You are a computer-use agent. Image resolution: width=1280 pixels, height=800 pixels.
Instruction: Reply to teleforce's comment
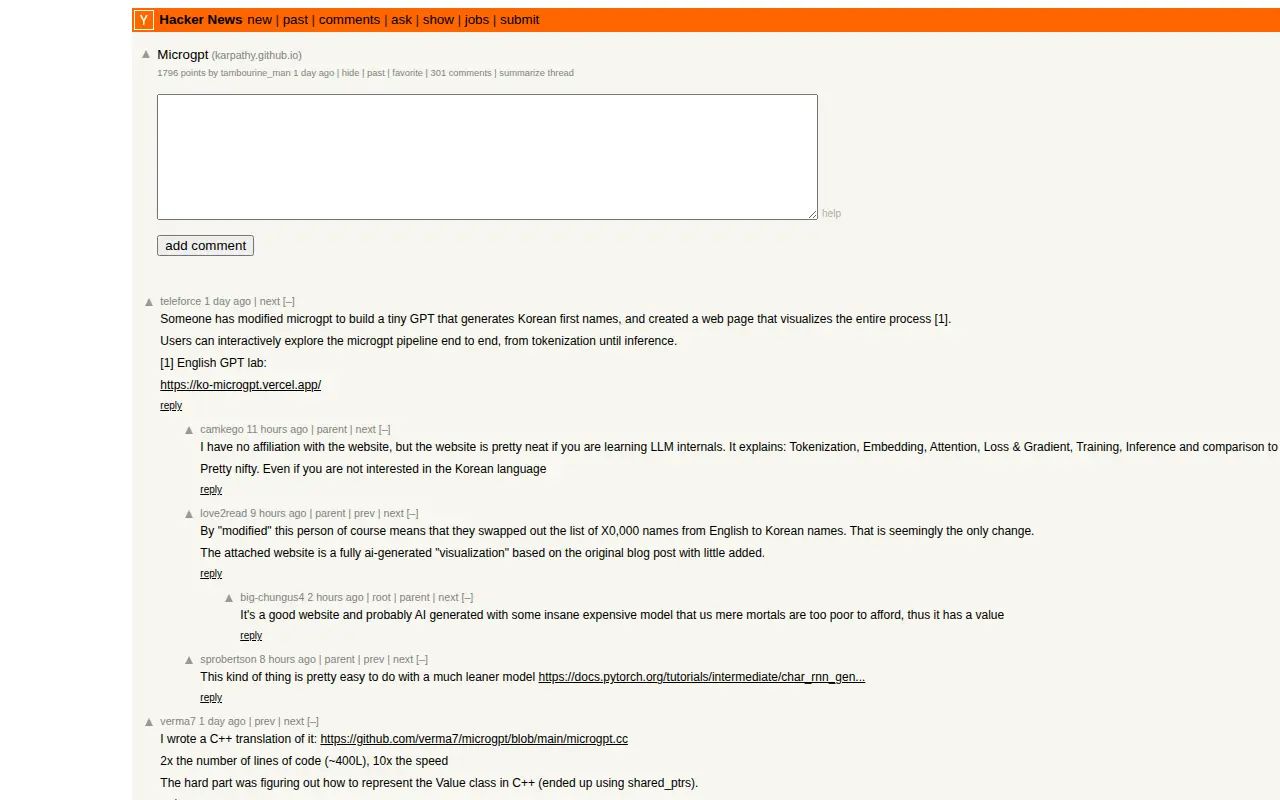pyautogui.click(x=171, y=406)
